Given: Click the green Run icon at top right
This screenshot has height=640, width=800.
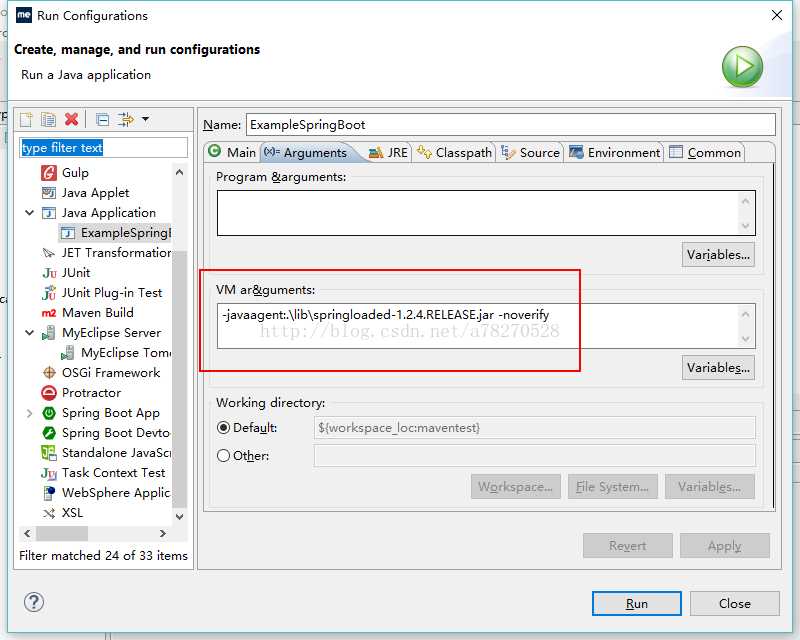Looking at the screenshot, I should pyautogui.click(x=742, y=67).
